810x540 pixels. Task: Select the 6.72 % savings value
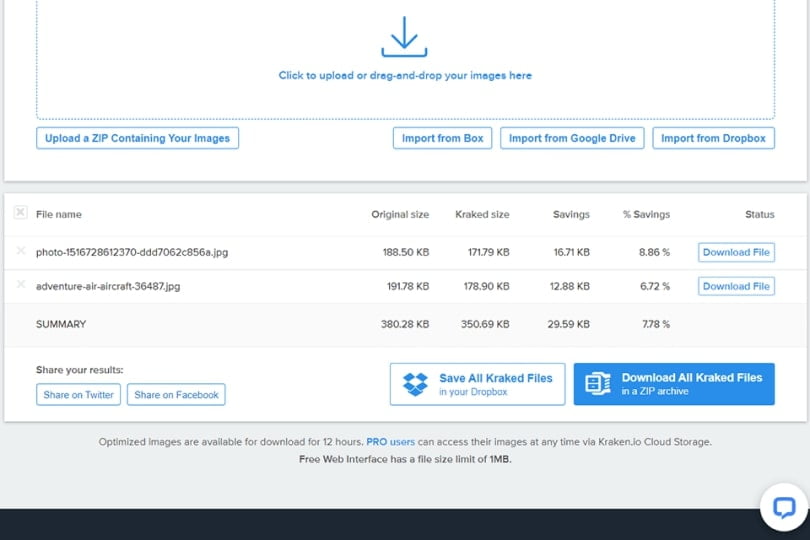tap(655, 286)
